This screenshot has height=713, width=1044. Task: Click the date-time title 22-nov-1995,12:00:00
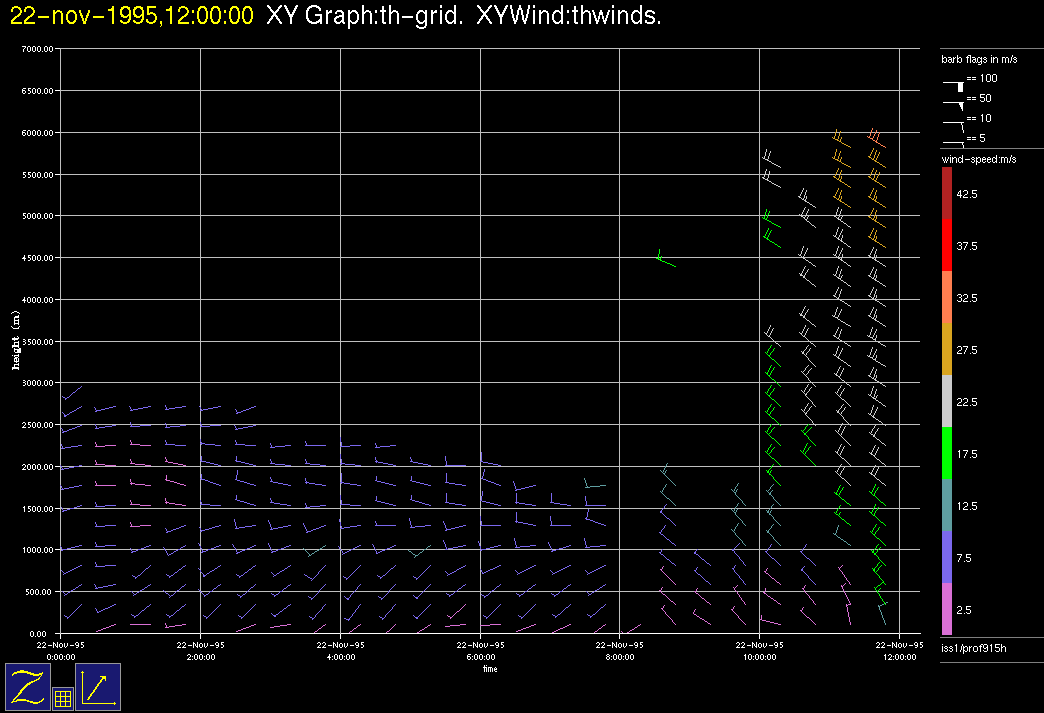[131, 16]
